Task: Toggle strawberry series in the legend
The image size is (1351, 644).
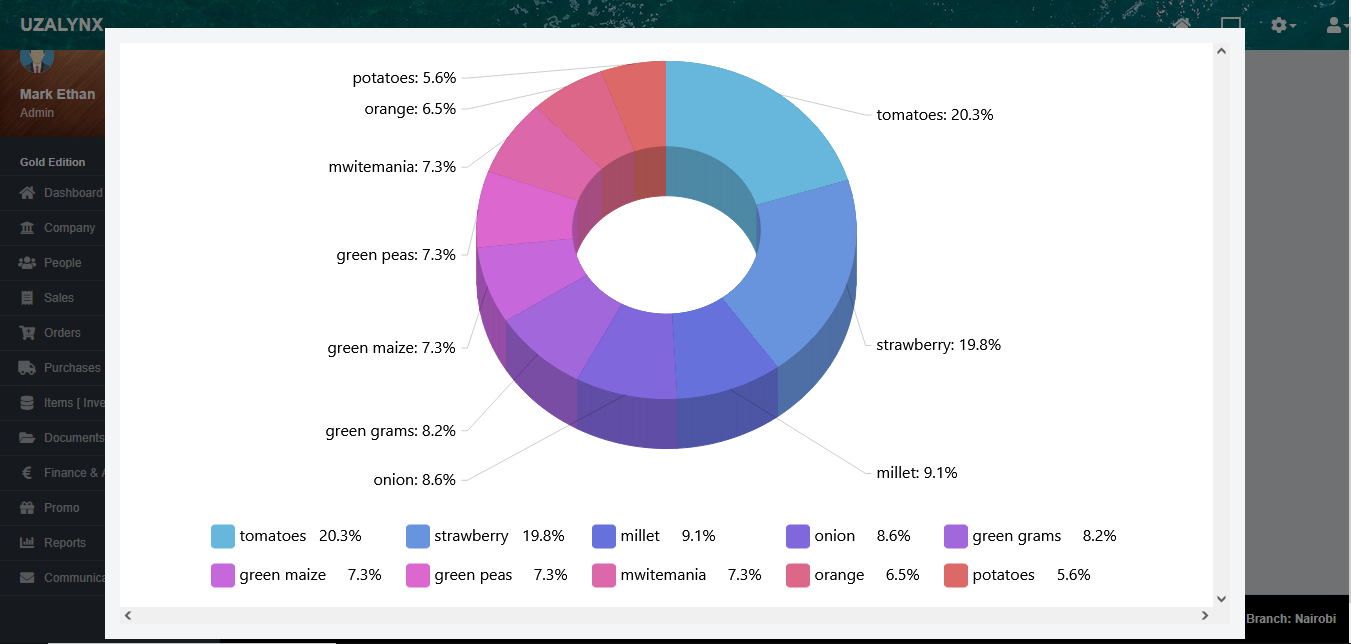Action: 471,536
